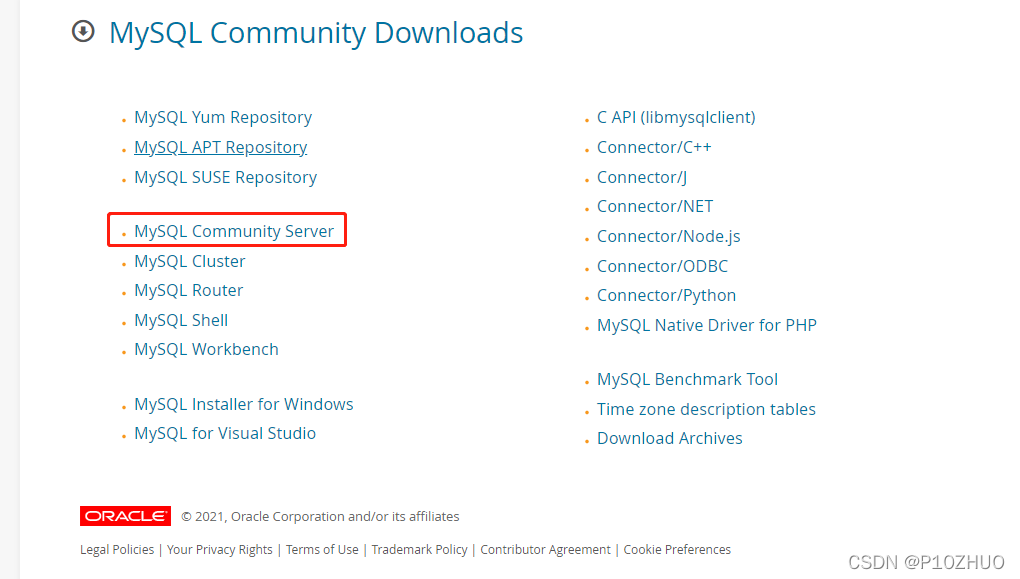Open Connector/Node.js link
Screen dimensions: 1020x579
[669, 236]
